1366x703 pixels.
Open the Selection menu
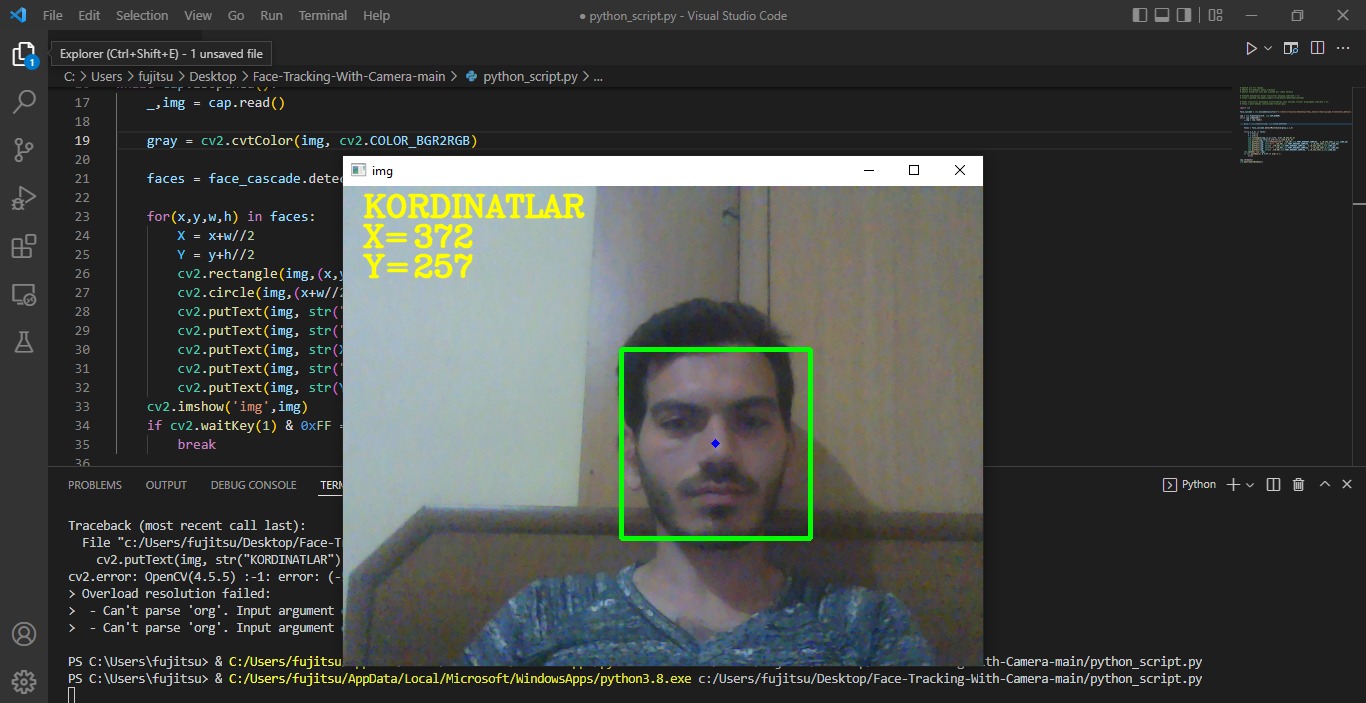tap(142, 15)
